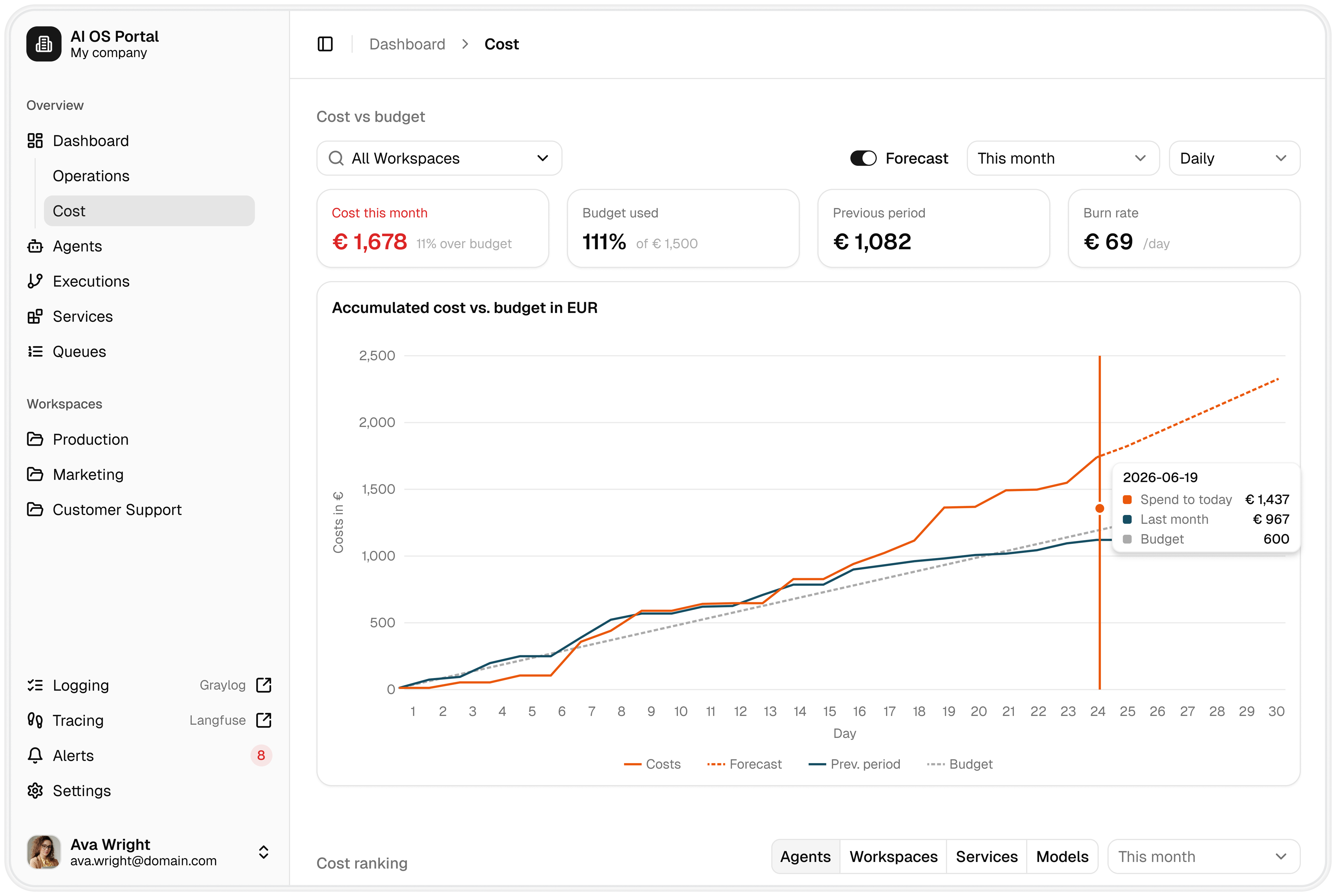
Task: Click the Logging checklist icon
Action: [35, 685]
